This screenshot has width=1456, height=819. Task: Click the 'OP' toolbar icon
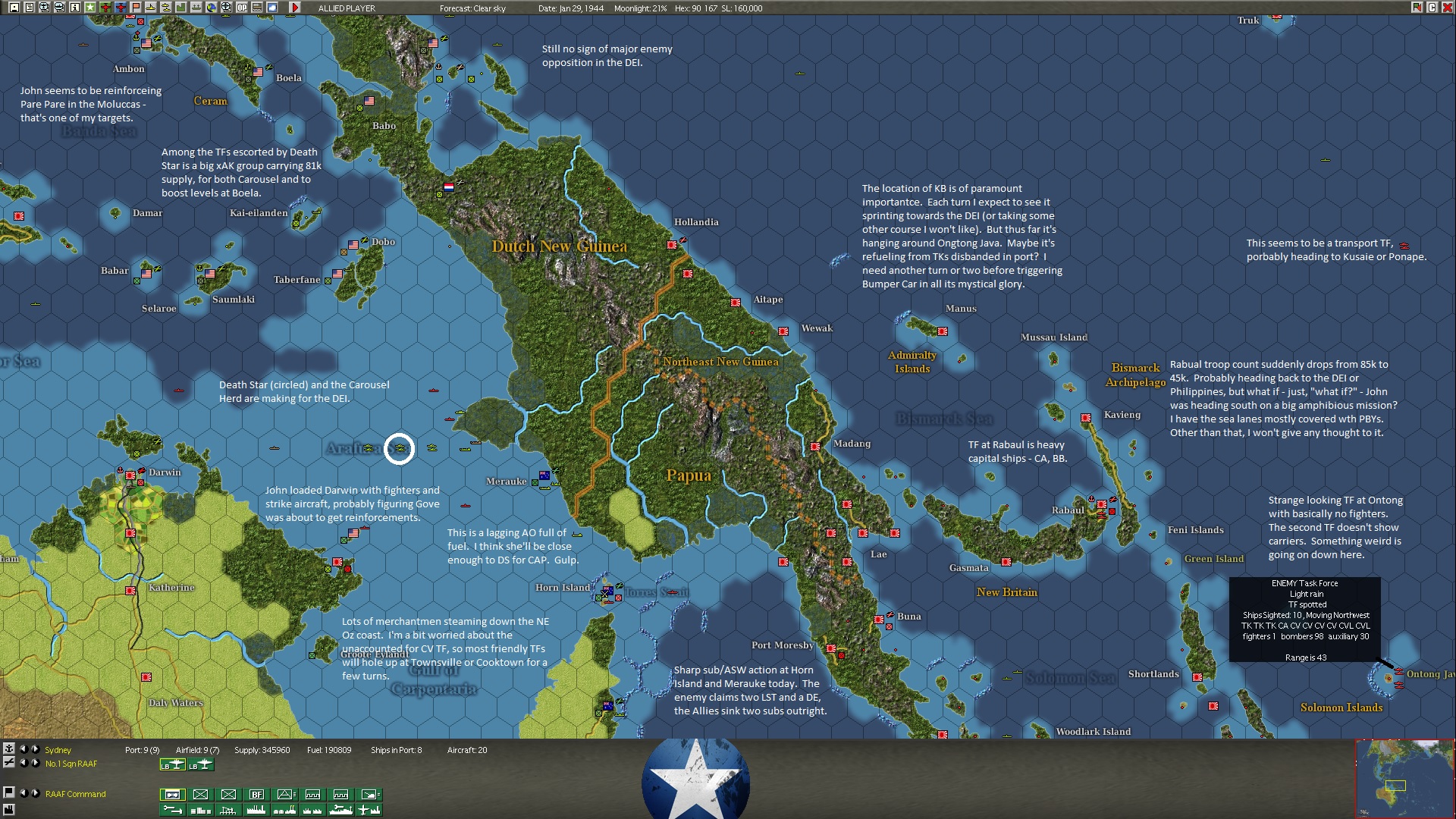242,8
